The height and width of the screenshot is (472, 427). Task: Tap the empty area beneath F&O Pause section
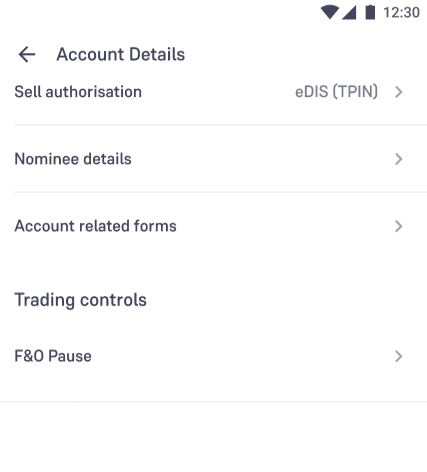213,437
